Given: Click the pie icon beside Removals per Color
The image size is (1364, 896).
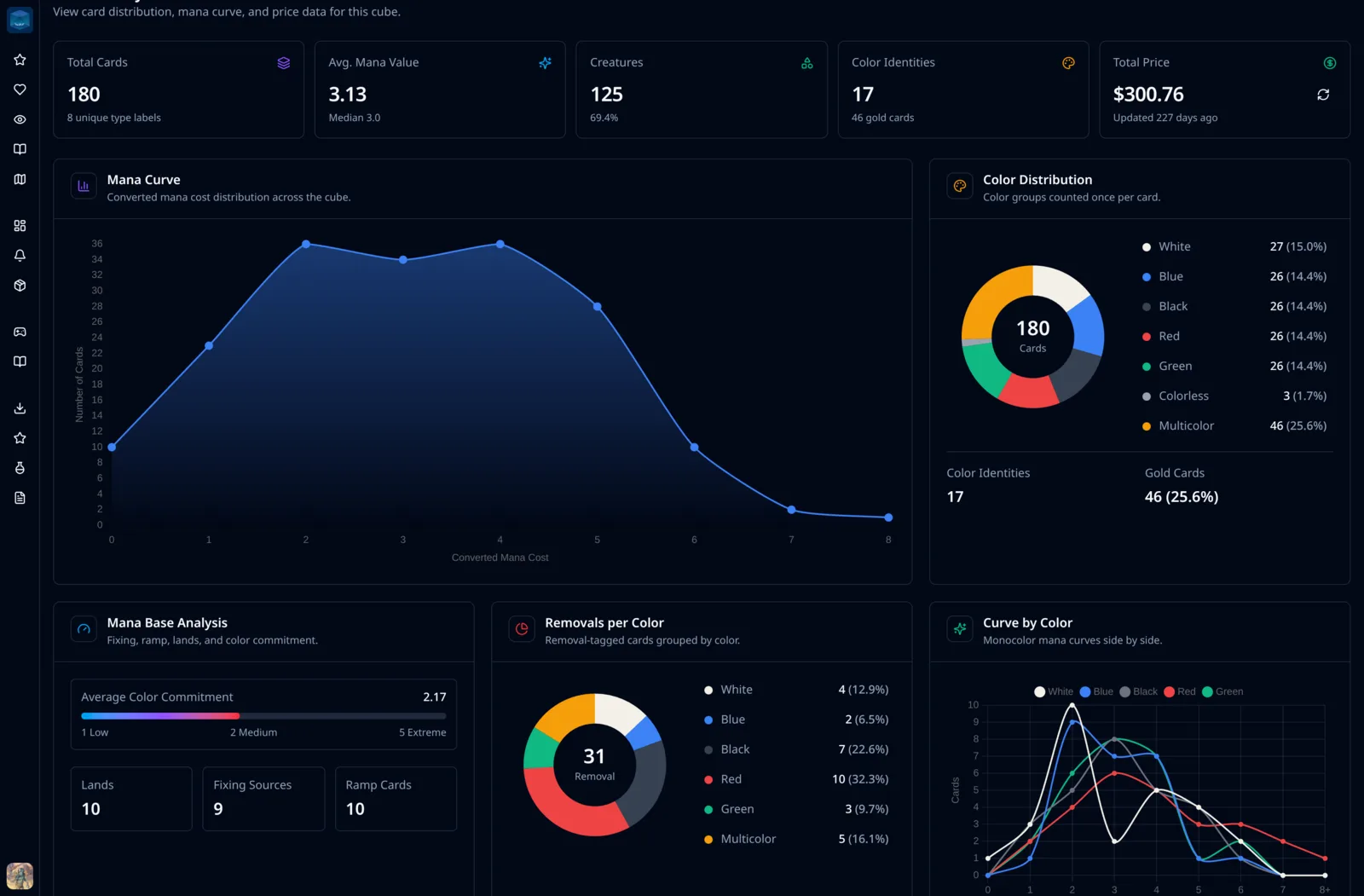Looking at the screenshot, I should click(522, 629).
